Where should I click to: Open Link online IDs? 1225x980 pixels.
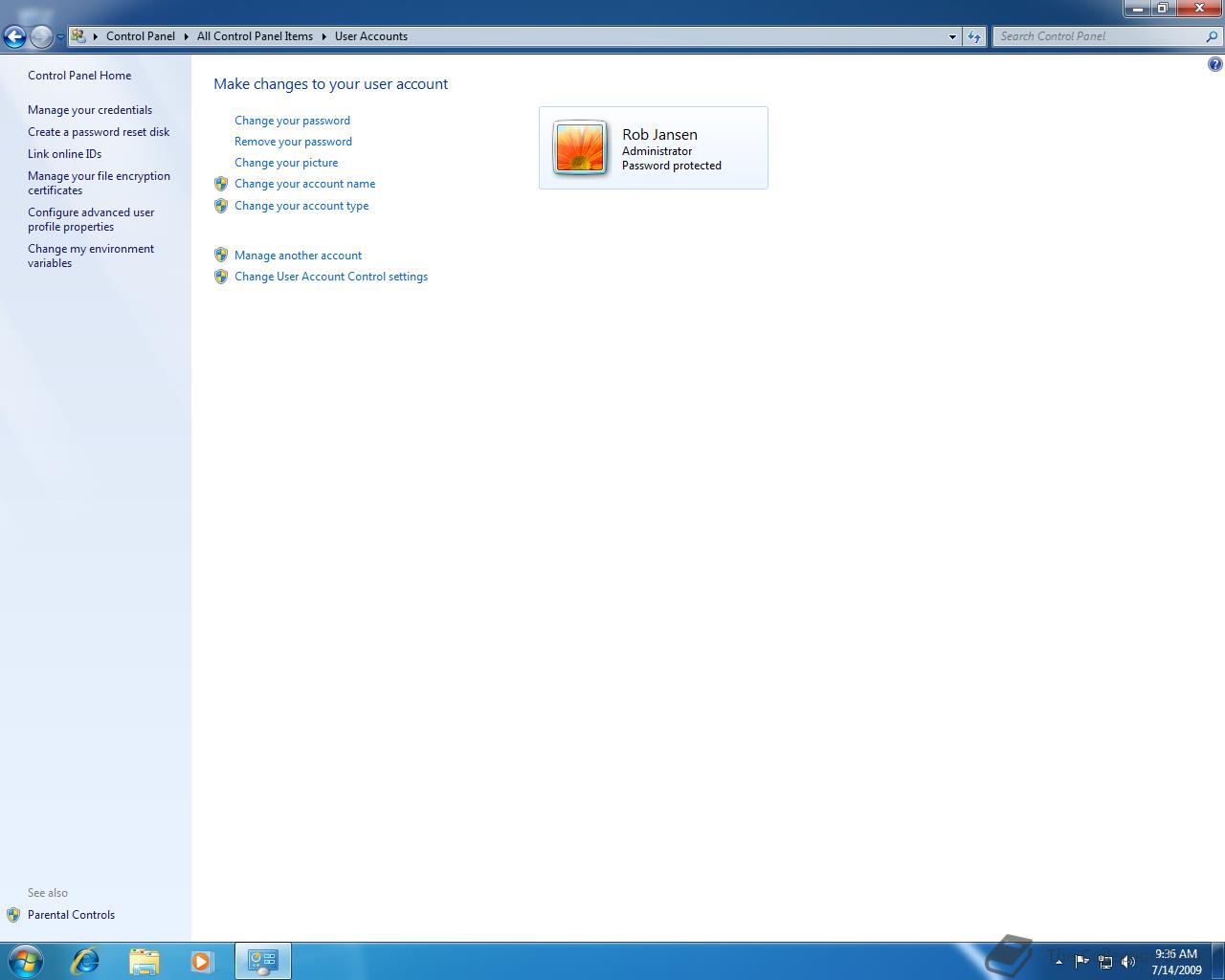[x=64, y=154]
